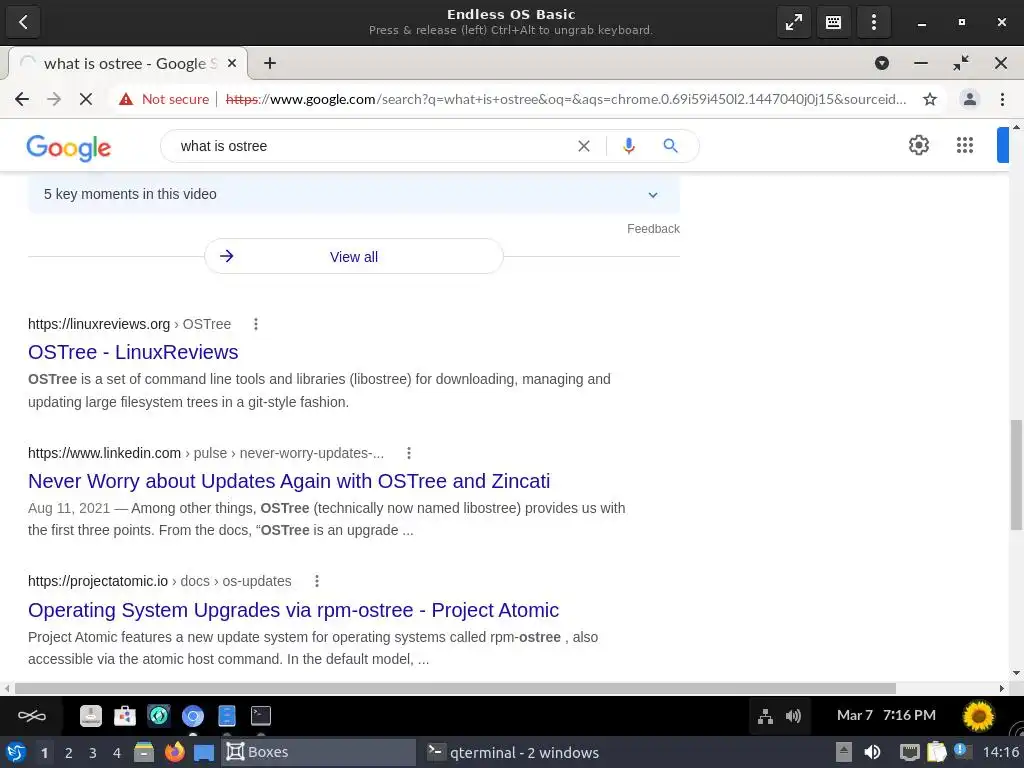Open the green leaf app in the Endless dock
Image resolution: width=1024 pixels, height=768 pixels.
[x=159, y=716]
